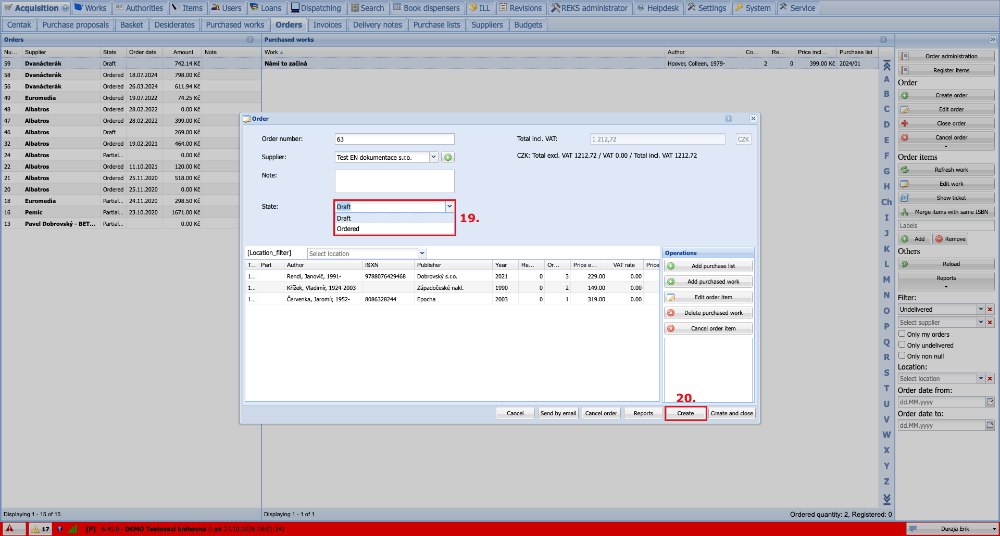Screen dimensions: 1000x536
Task: Jump to top of alphabet index
Action: (886, 64)
